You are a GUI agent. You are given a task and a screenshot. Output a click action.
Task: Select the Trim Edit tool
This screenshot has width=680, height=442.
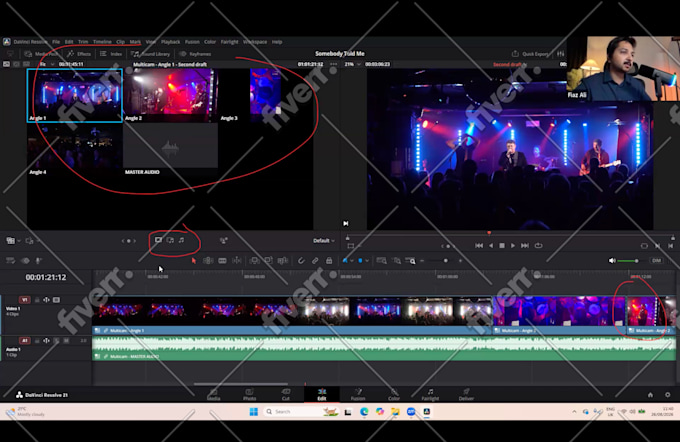point(208,261)
